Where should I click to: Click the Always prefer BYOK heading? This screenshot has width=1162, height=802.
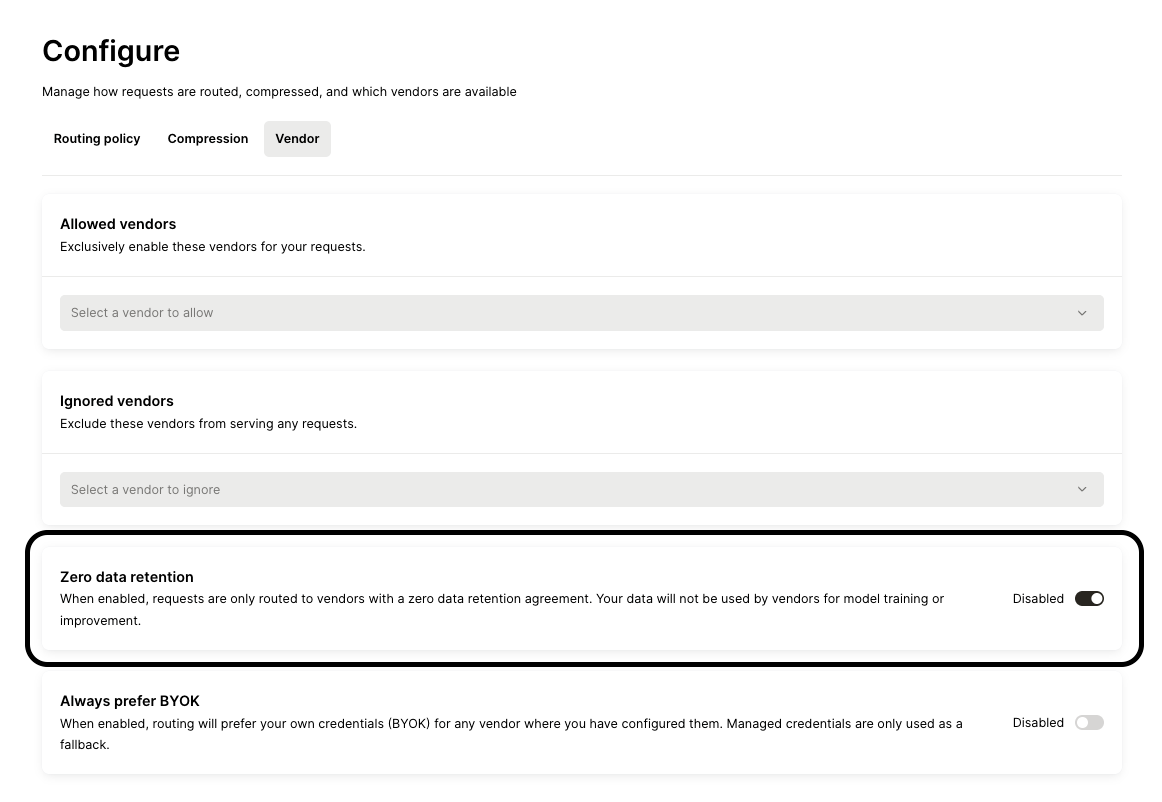[129, 701]
